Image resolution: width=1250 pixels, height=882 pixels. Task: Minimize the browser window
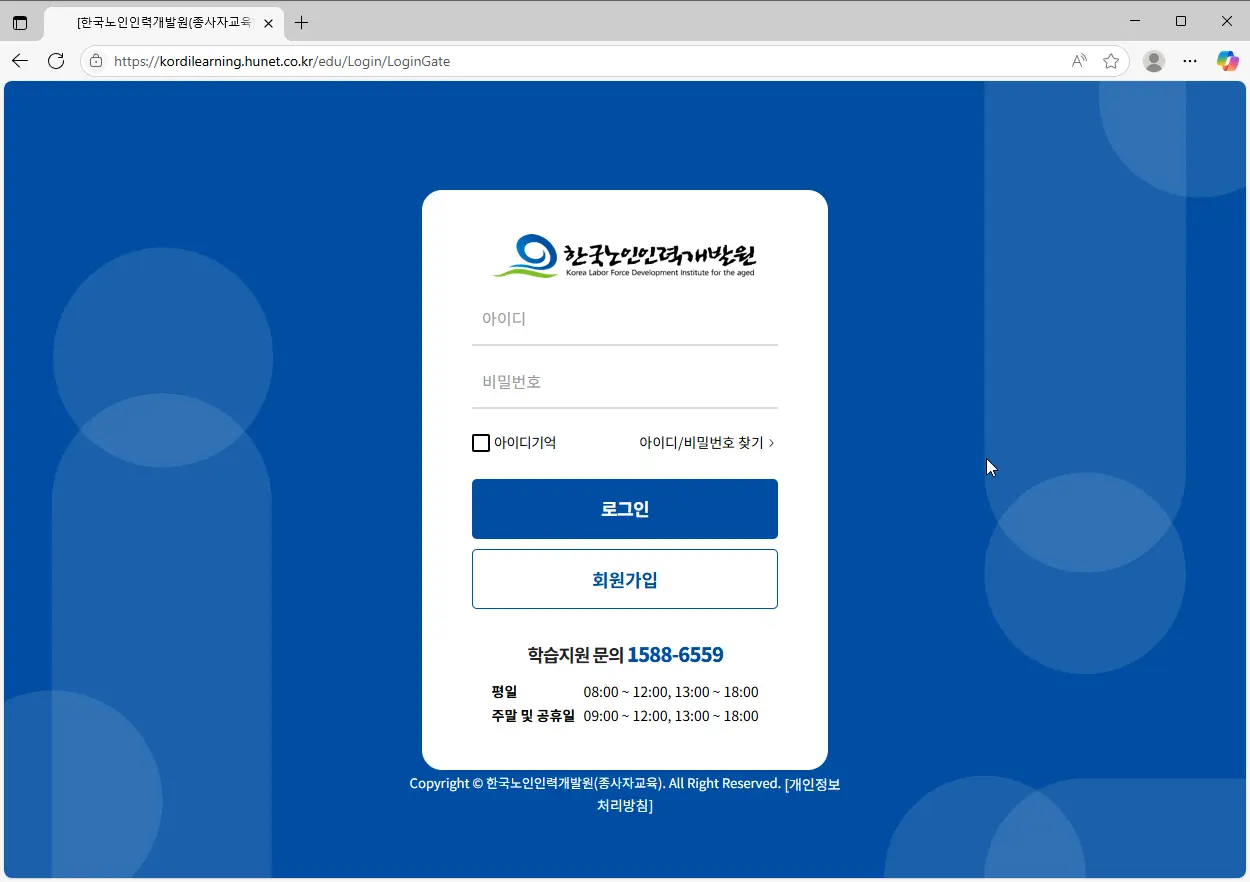tap(1135, 21)
